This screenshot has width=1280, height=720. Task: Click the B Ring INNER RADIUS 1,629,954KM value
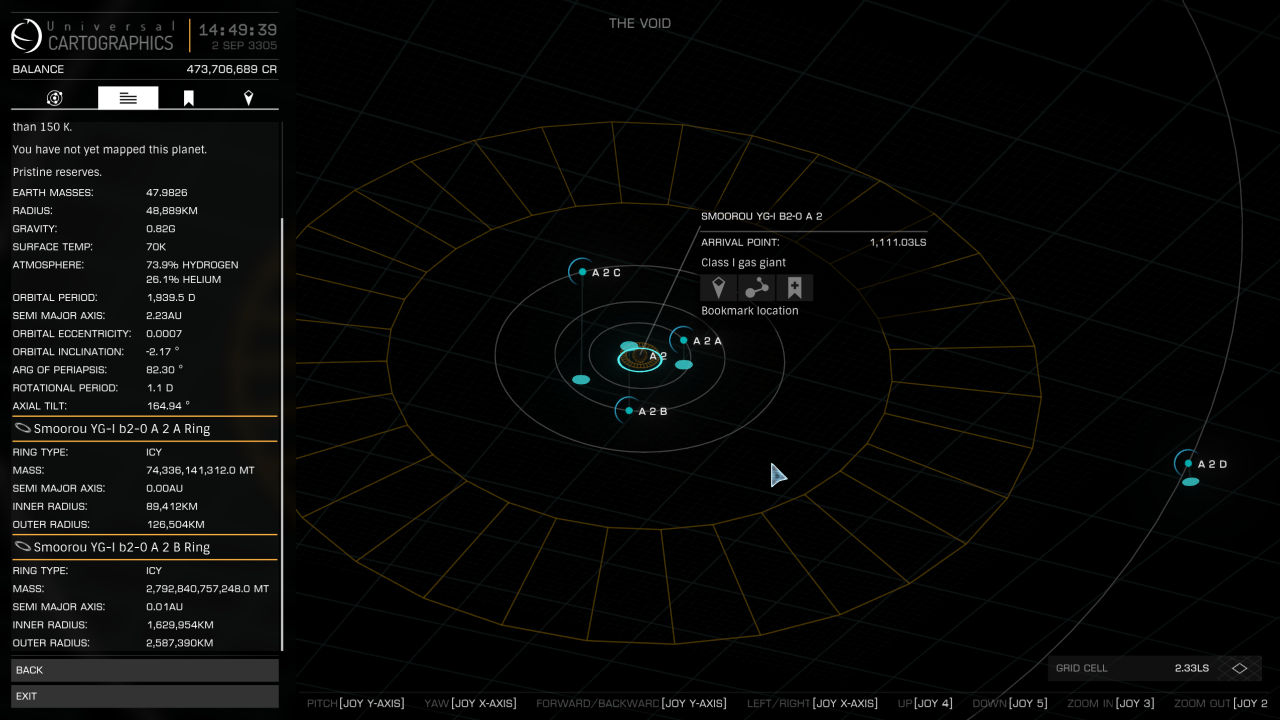[x=180, y=624]
